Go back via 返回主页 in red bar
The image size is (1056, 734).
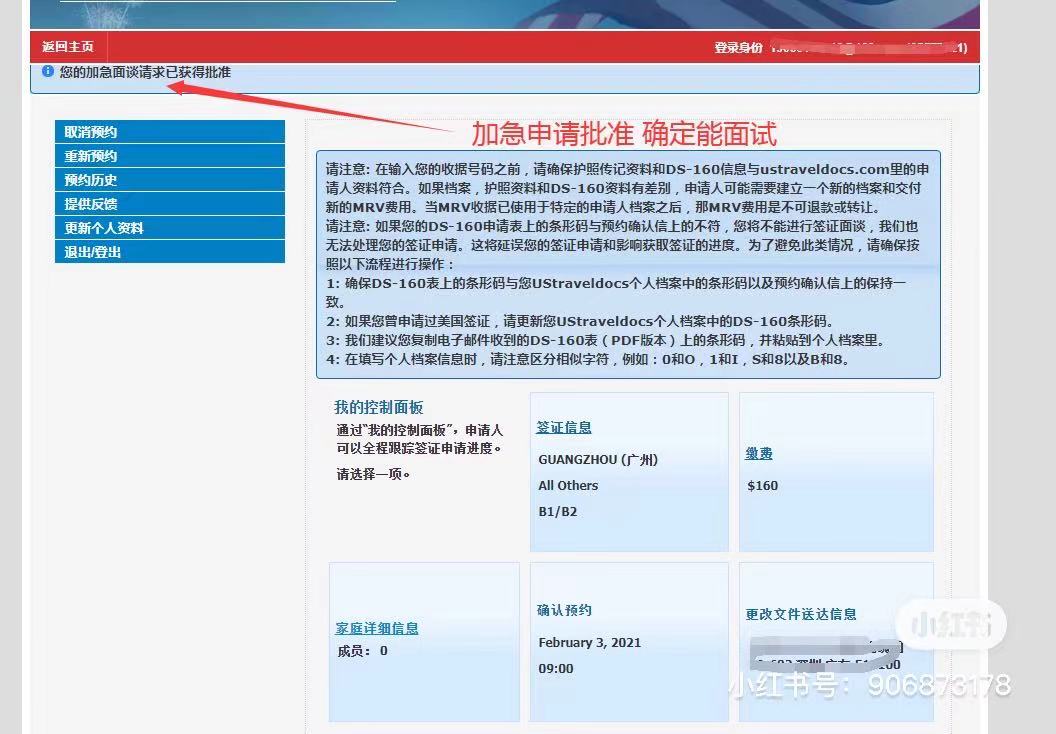coord(68,47)
